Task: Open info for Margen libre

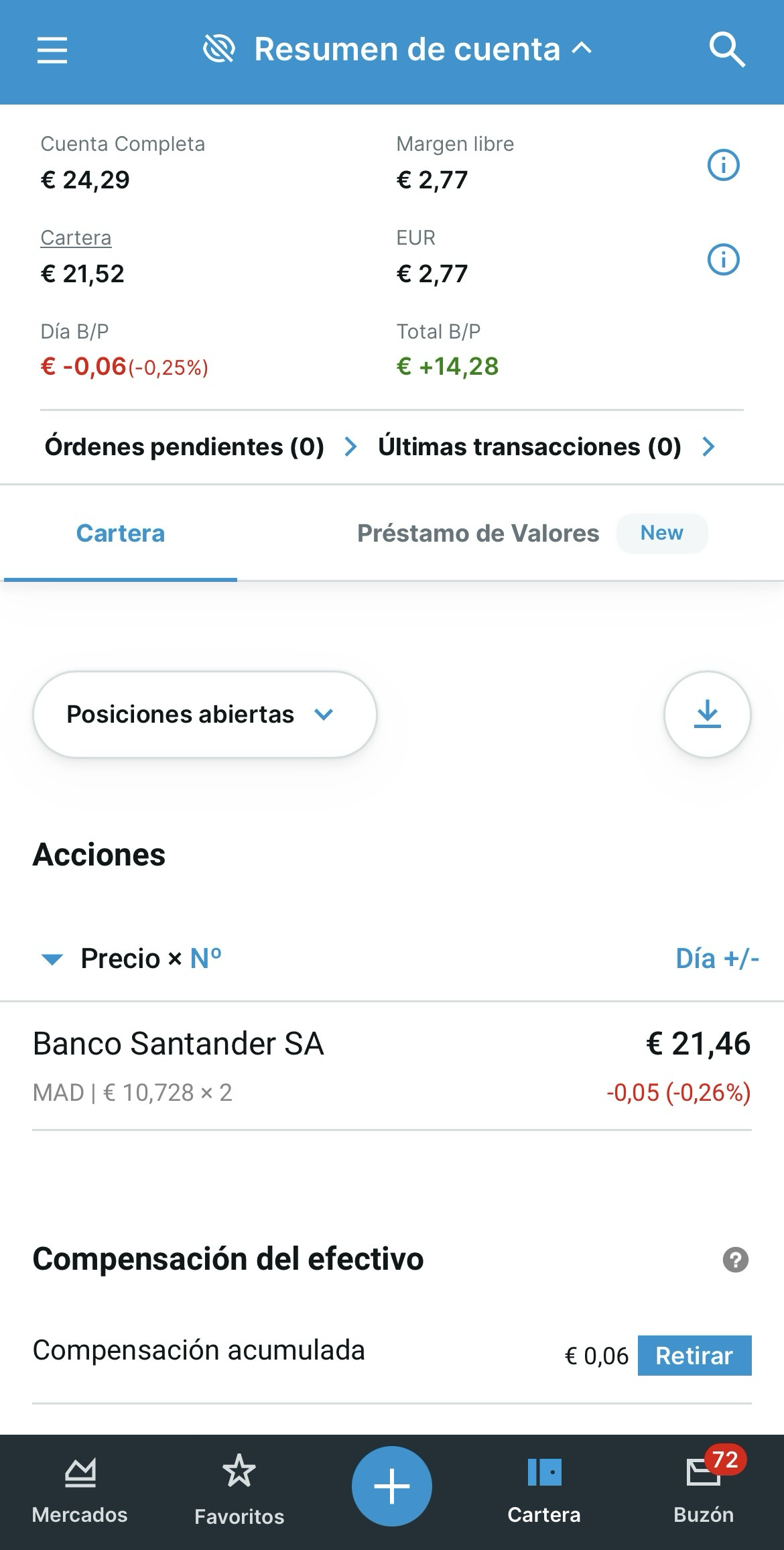Action: point(723,165)
